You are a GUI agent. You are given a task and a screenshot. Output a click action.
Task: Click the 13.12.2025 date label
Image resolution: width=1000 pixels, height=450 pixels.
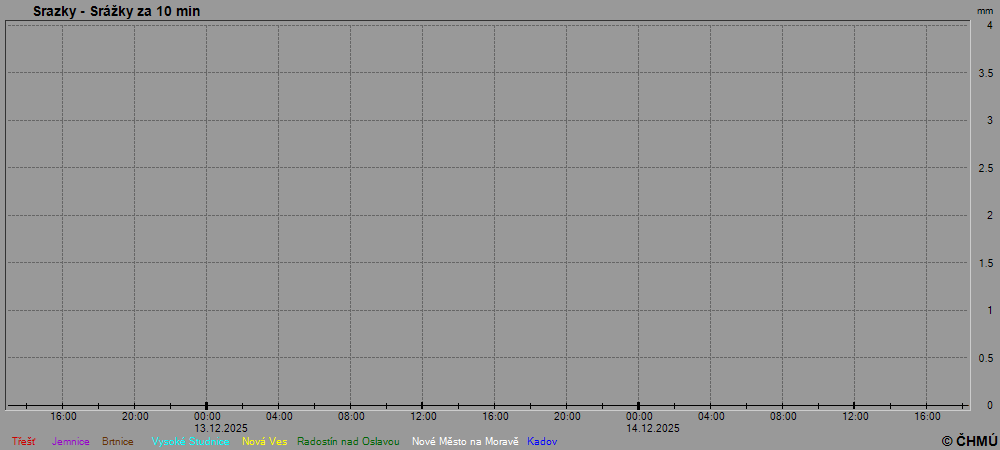click(221, 428)
